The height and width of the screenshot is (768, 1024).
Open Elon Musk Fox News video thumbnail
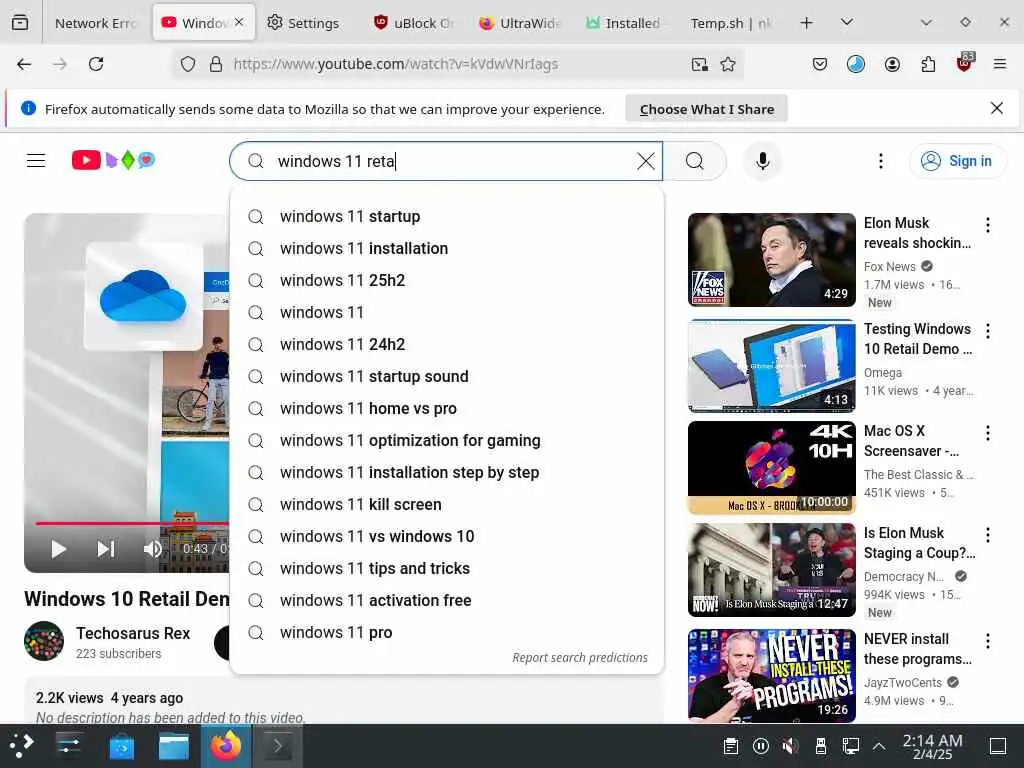click(771, 260)
